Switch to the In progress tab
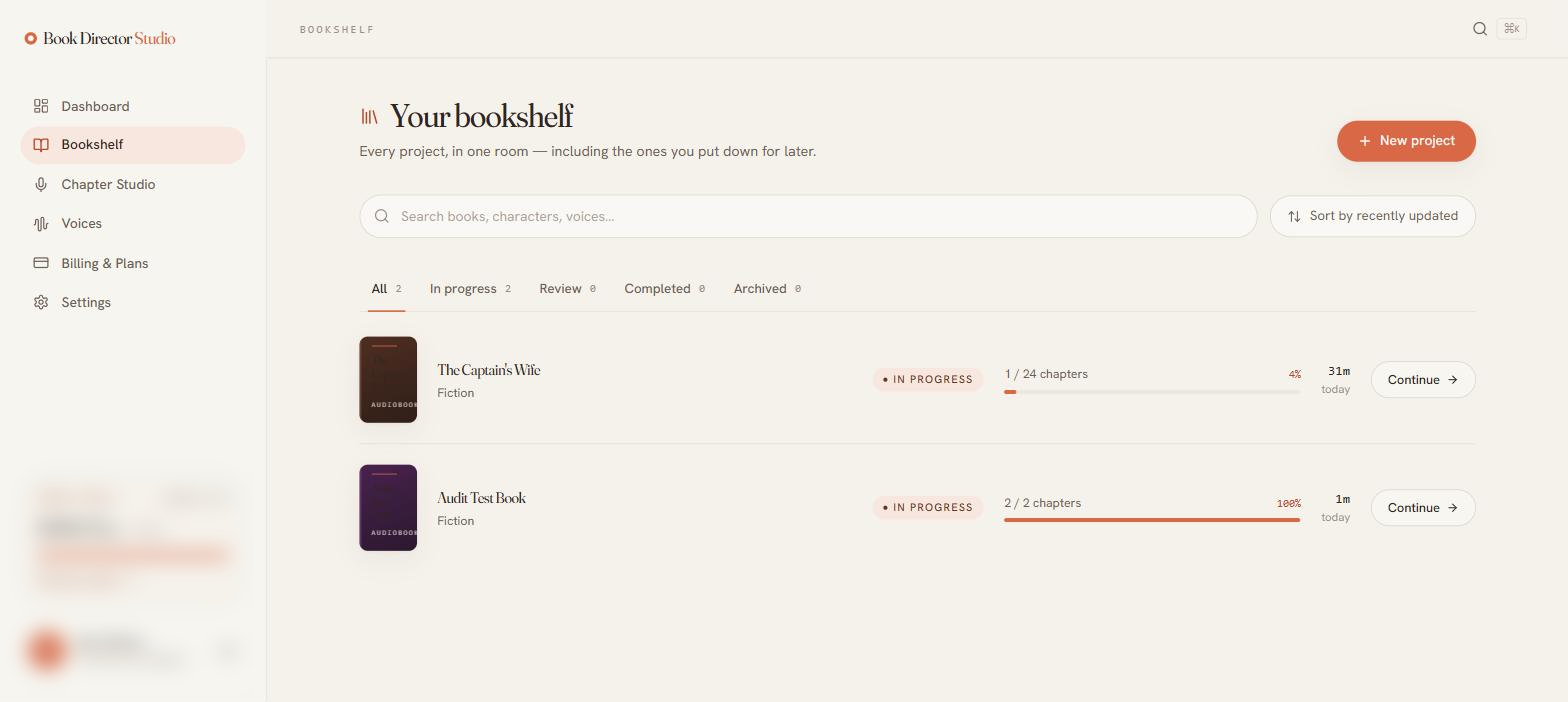The image size is (1568, 702). point(470,289)
